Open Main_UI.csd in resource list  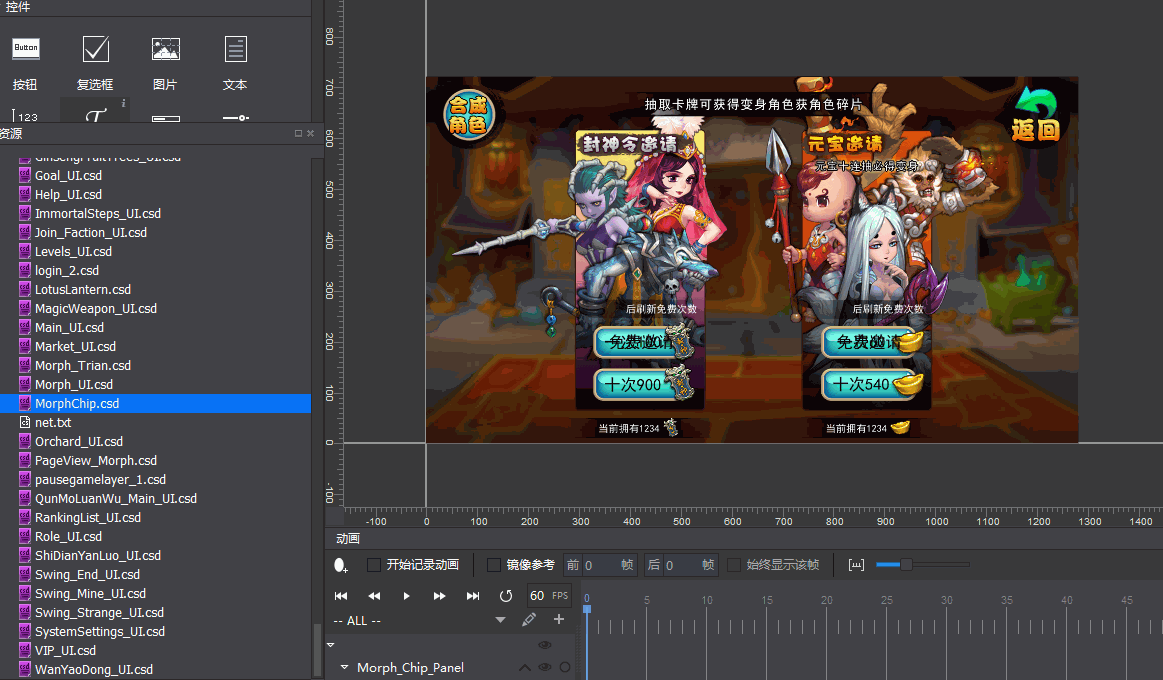click(69, 327)
